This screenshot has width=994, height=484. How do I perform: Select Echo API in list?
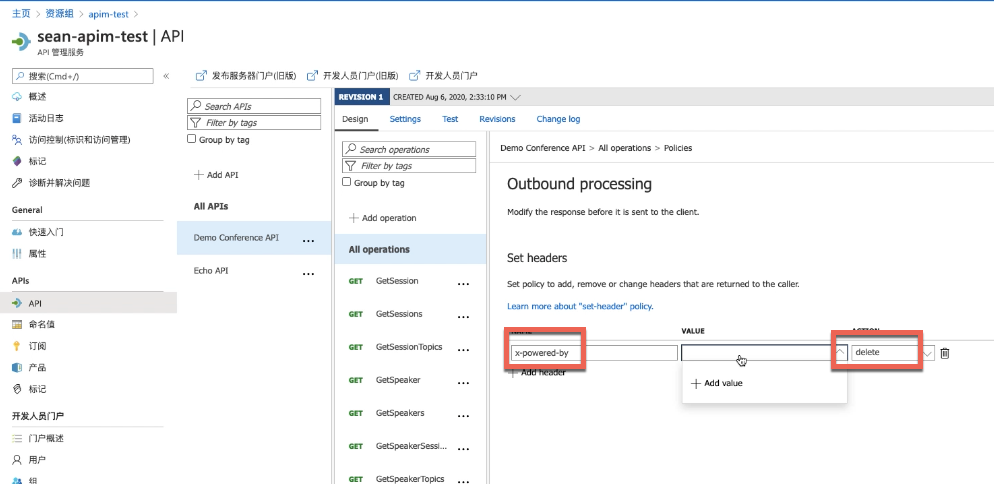tap(211, 271)
